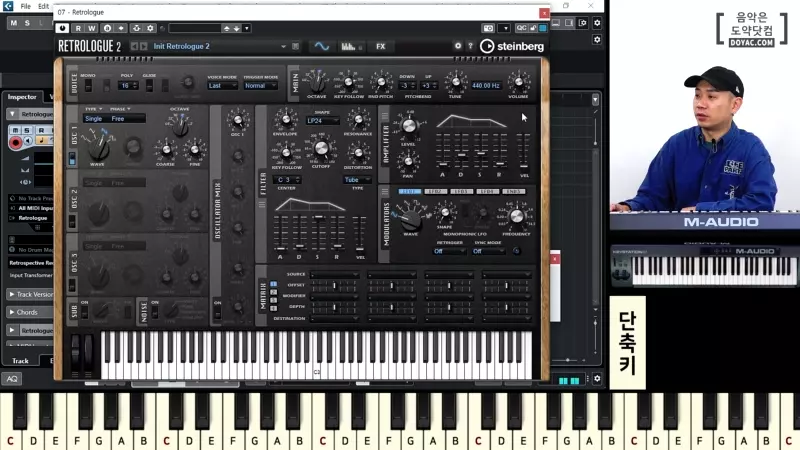800x450 pixels.
Task: Click the amplifier Pan knob
Action: (x=408, y=161)
